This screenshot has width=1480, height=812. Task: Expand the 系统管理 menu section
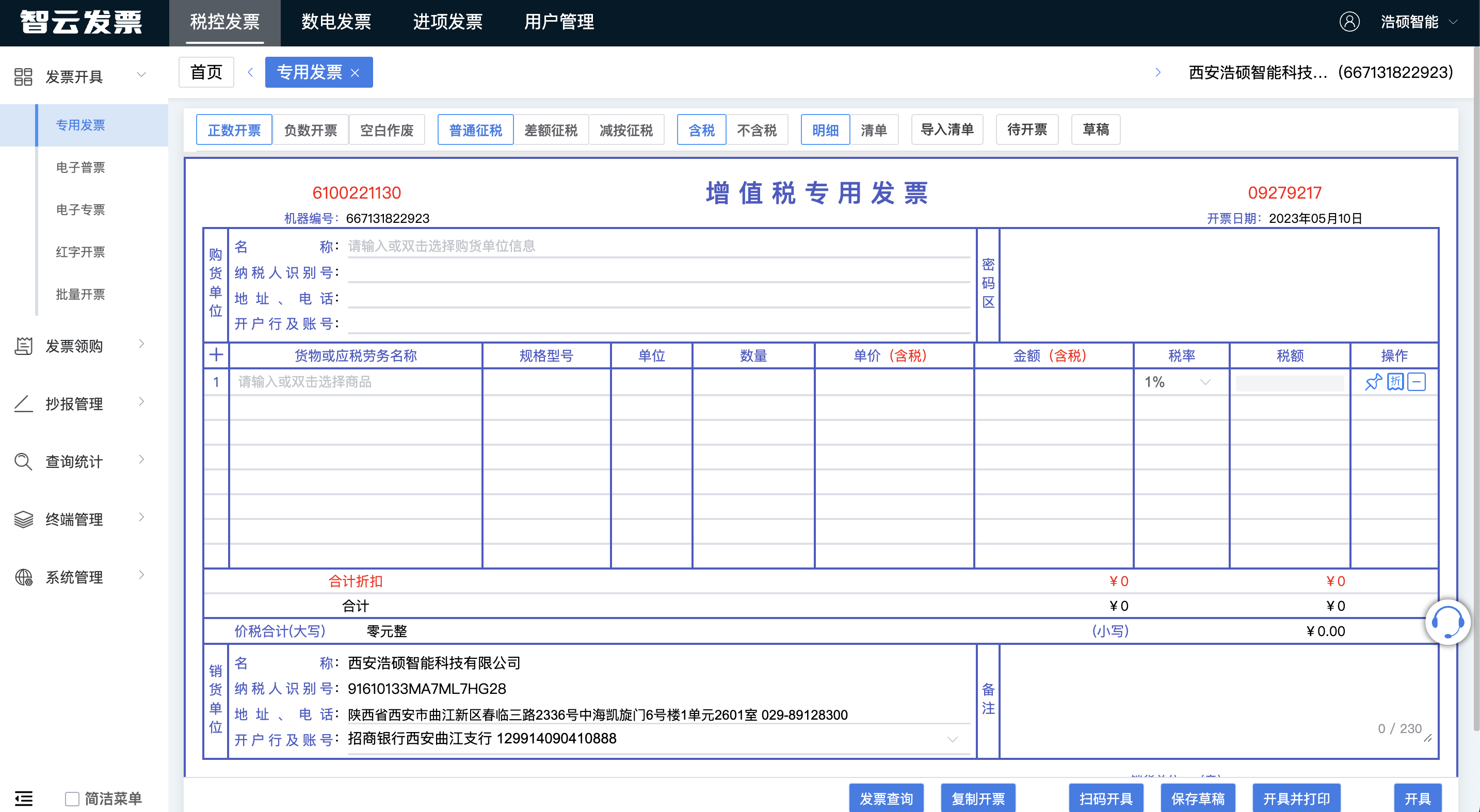click(x=141, y=575)
